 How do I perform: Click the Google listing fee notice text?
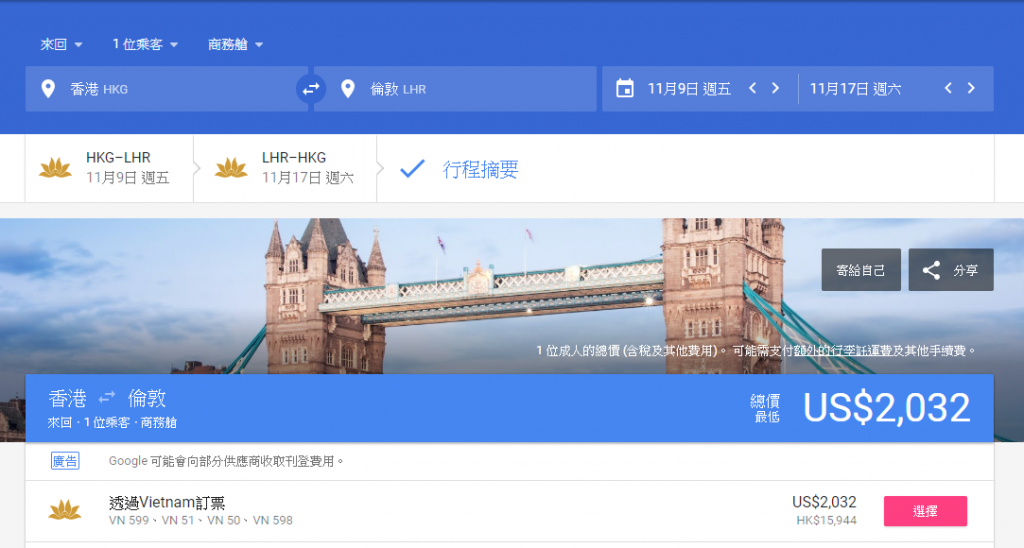pos(227,461)
